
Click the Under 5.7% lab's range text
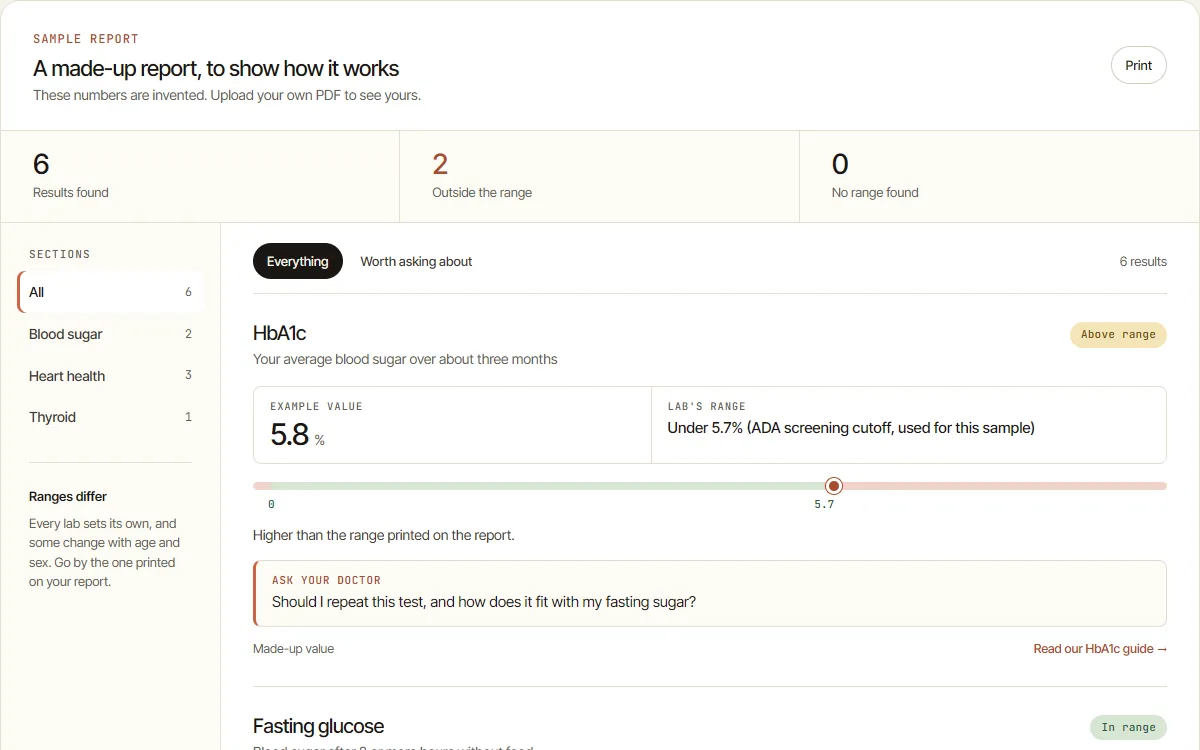(x=851, y=428)
